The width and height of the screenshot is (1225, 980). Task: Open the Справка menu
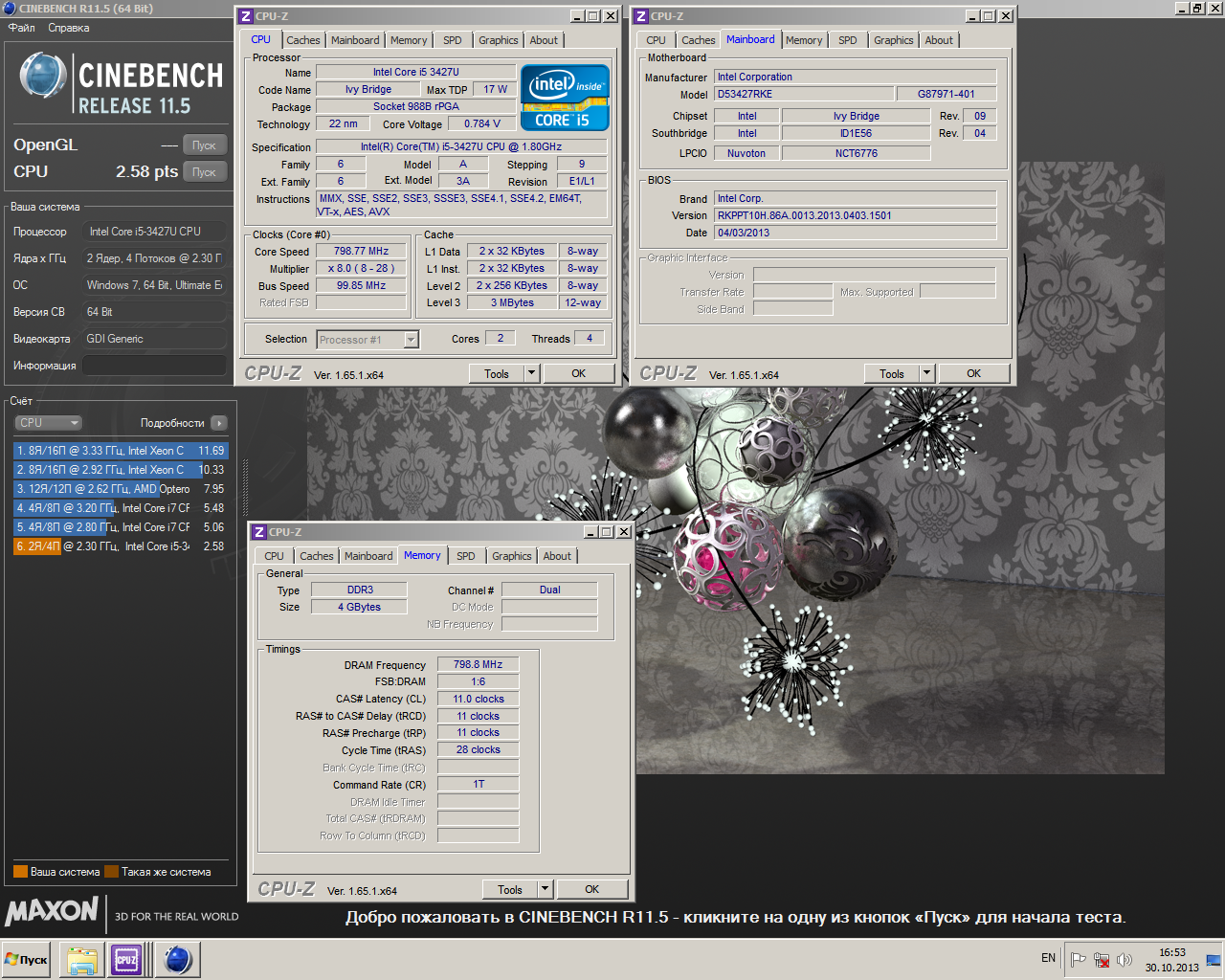point(69,28)
